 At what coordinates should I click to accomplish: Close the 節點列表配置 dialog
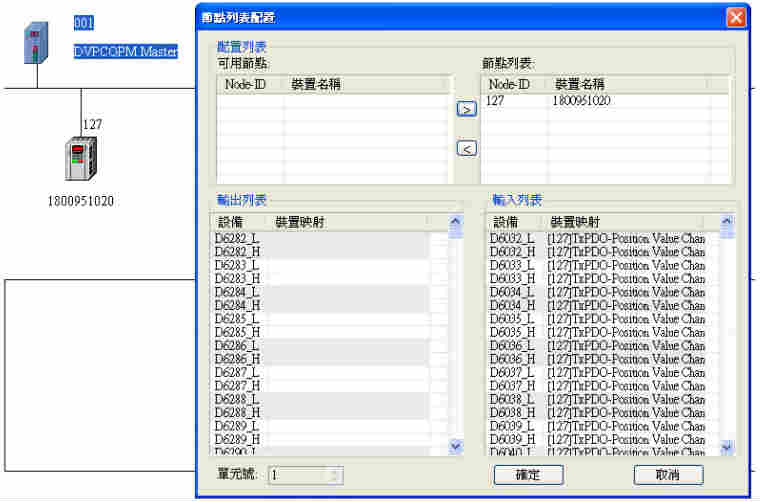[x=735, y=17]
